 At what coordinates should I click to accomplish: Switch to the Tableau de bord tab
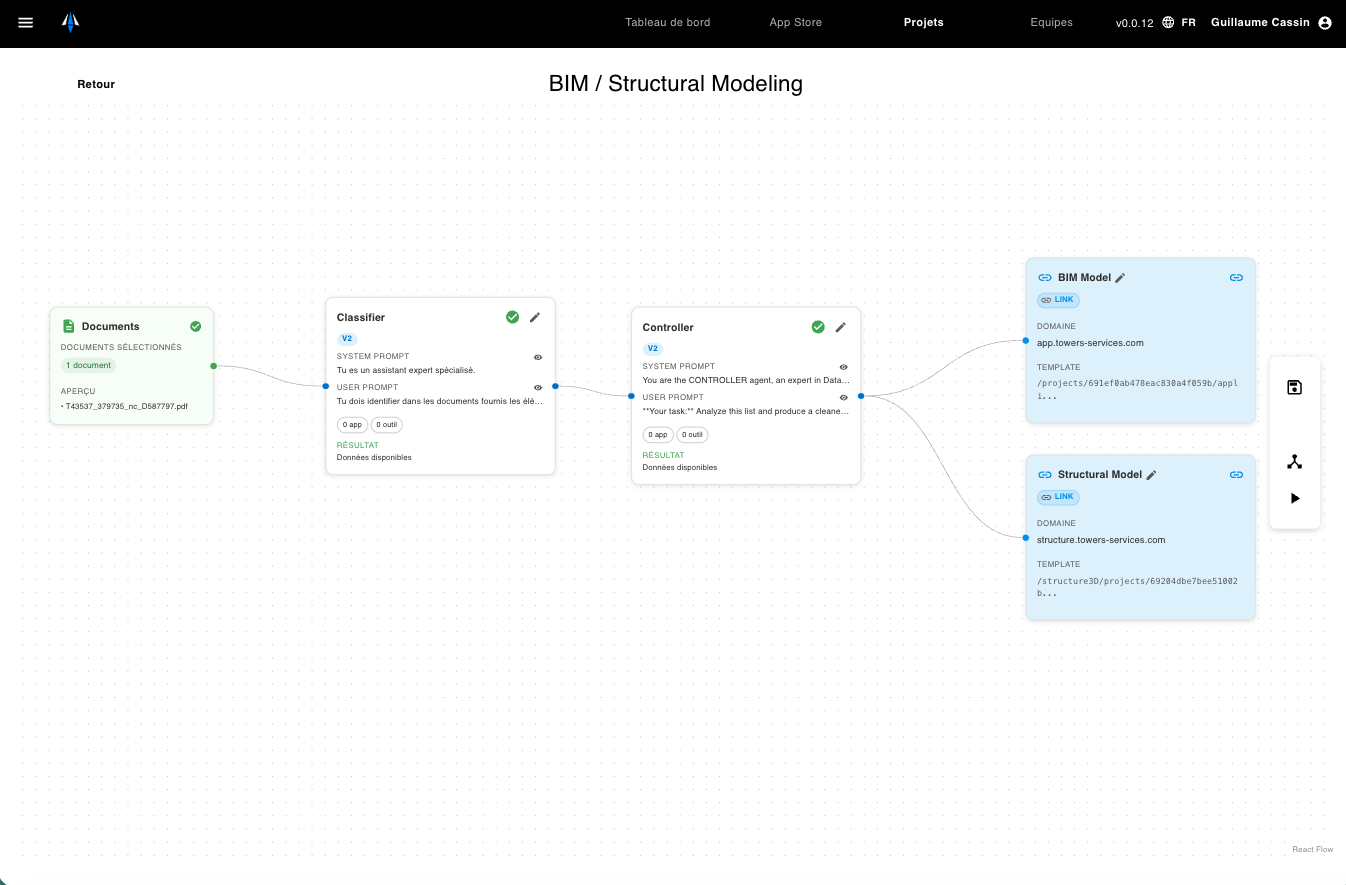[667, 22]
